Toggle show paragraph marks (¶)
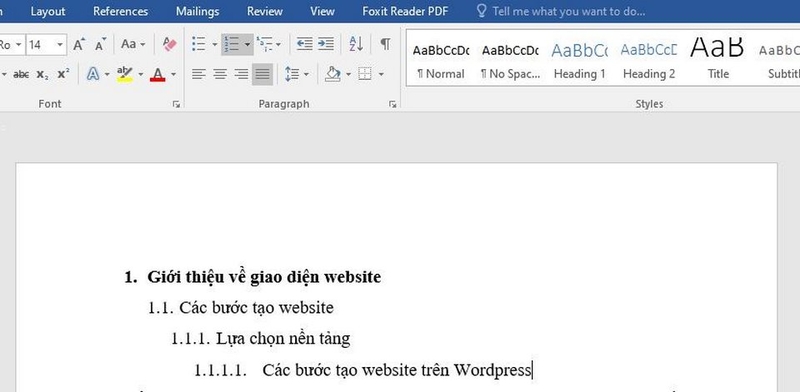The height and width of the screenshot is (392, 800). 386,44
